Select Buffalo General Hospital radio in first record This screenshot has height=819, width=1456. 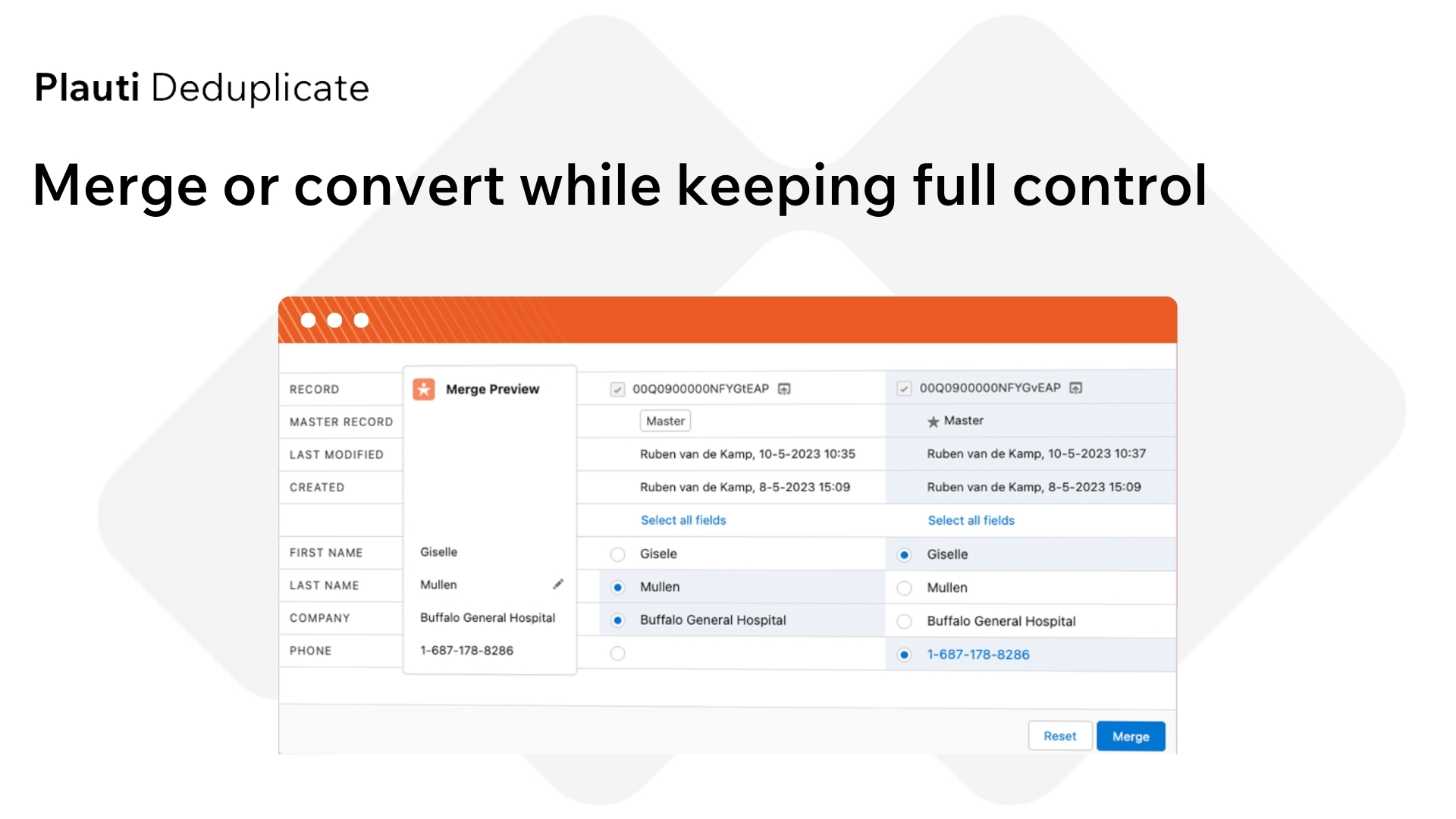click(618, 621)
